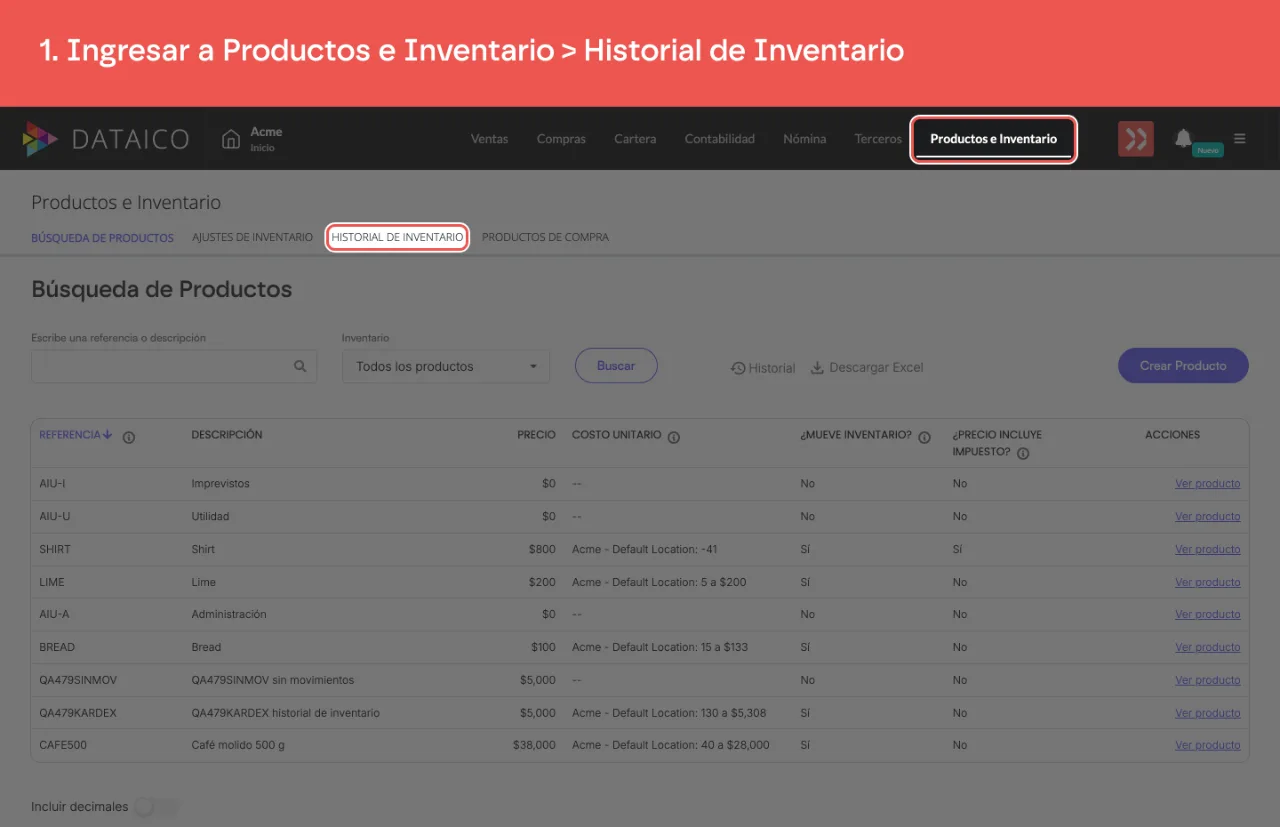Switch to Ajustes de Inventario tab

click(252, 238)
